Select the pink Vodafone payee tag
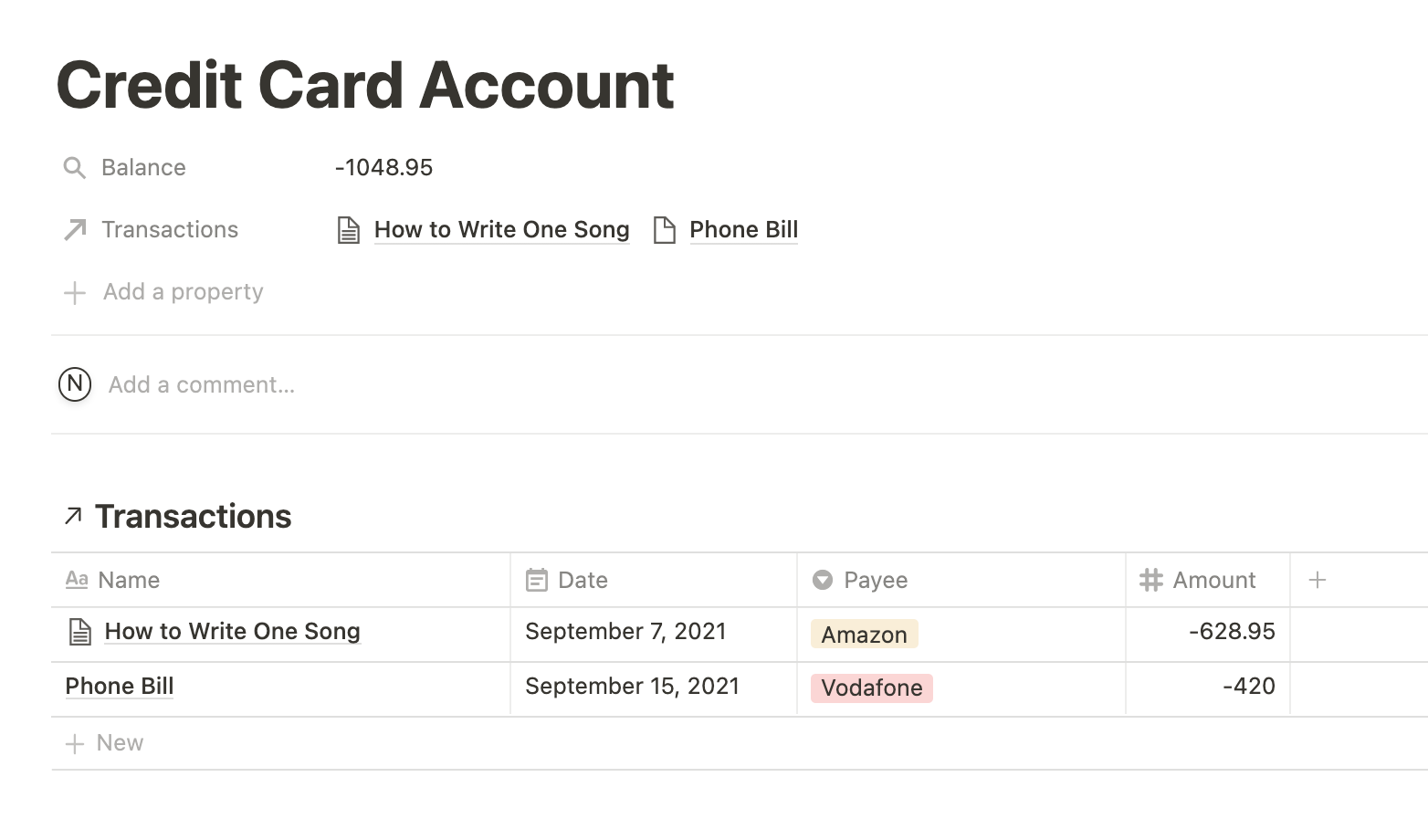Screen dimensions: 1428x840 tap(871, 688)
